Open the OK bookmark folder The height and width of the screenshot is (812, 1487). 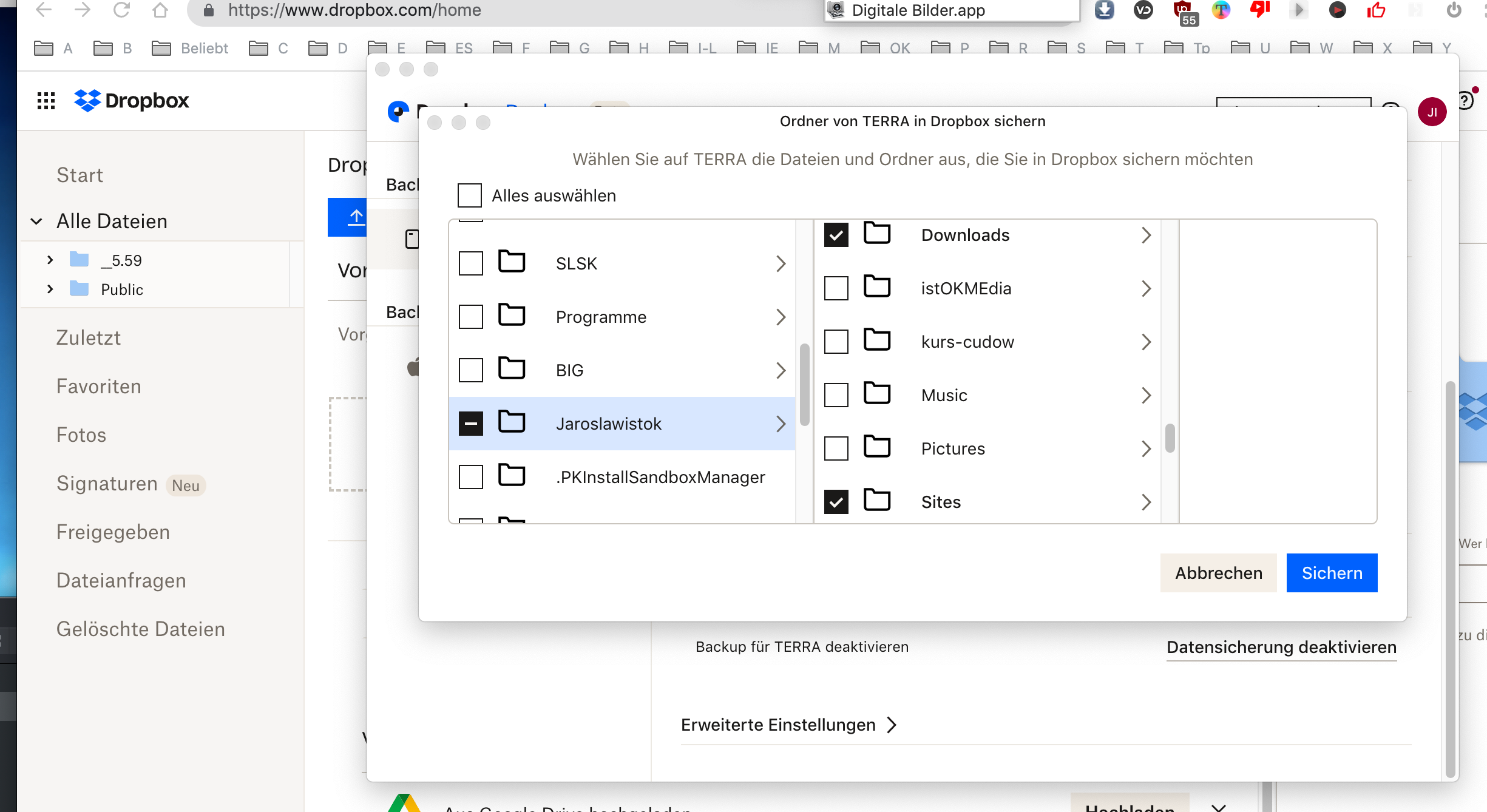[x=886, y=48]
